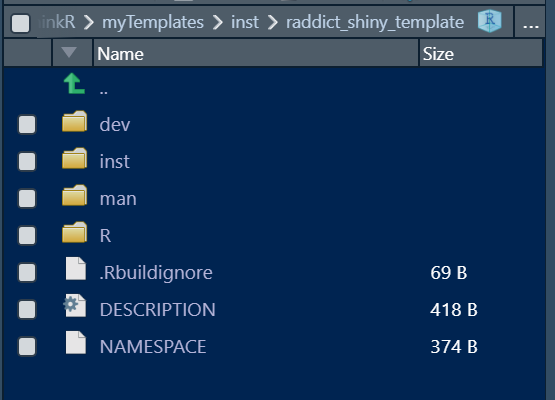Select the NAMESPACE checkbox

coord(27,346)
